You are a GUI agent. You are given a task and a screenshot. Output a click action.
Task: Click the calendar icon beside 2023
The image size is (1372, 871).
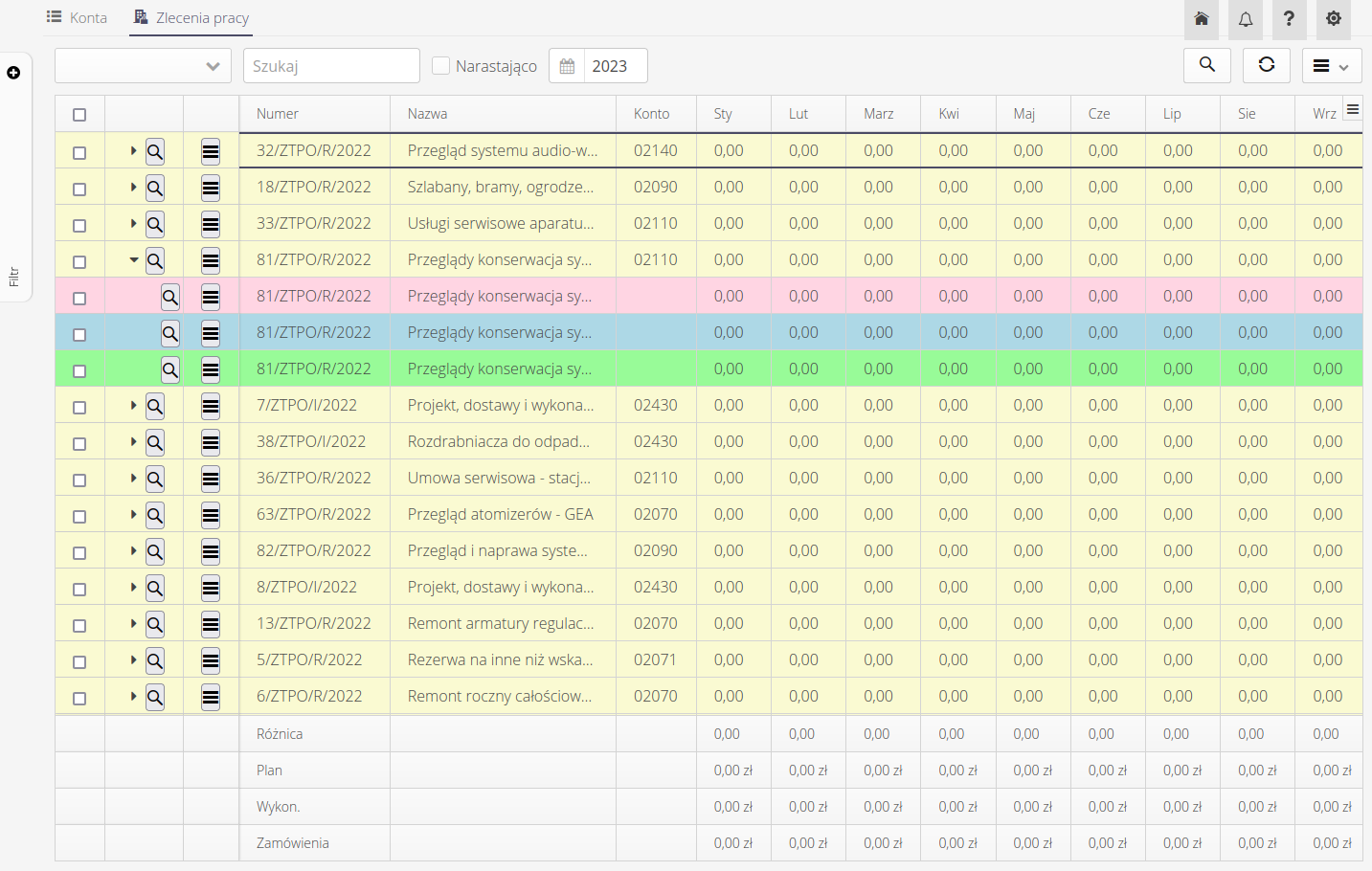[x=567, y=66]
